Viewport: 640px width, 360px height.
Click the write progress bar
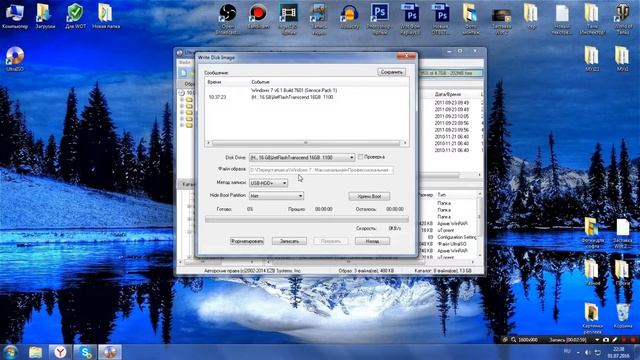coord(307,220)
